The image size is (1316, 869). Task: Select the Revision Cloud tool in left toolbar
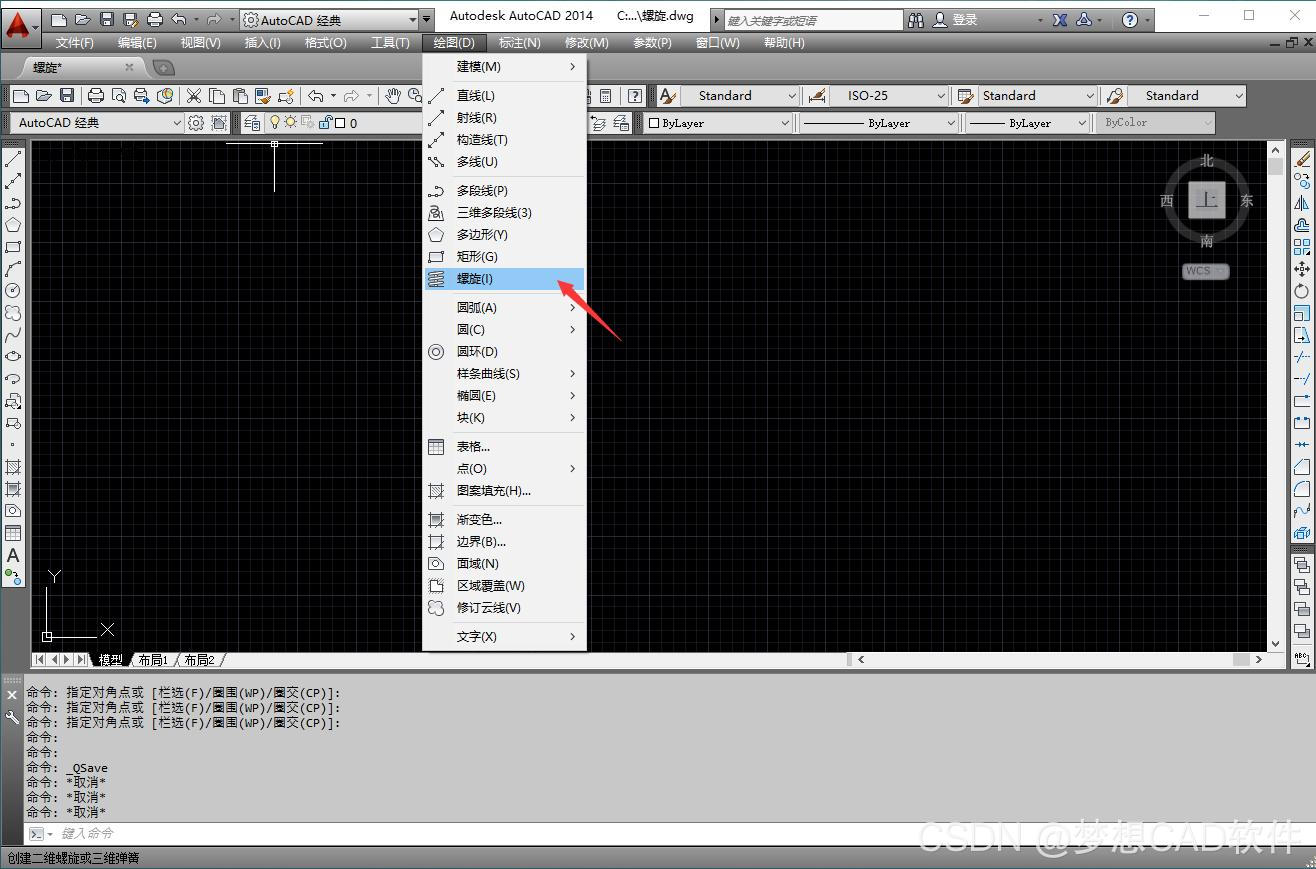(x=13, y=313)
